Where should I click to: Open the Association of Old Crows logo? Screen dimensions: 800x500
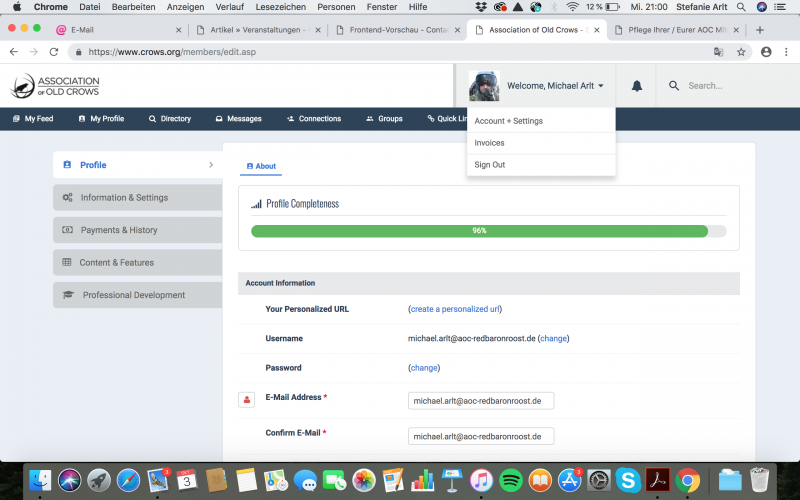click(x=55, y=86)
